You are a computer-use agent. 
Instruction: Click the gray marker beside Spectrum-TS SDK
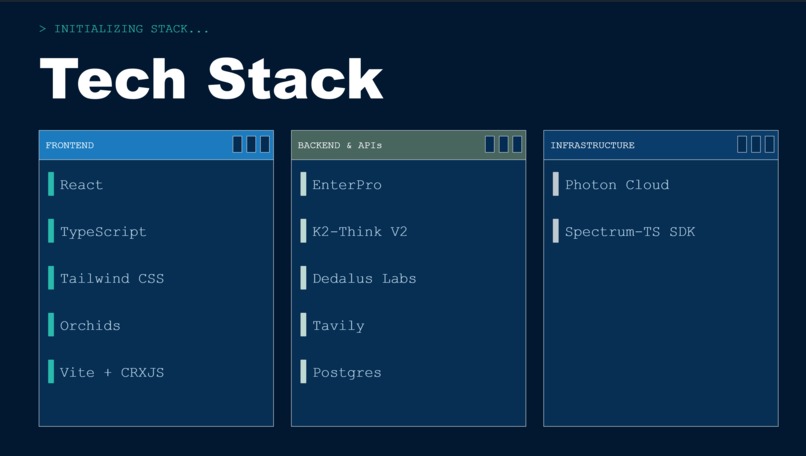click(x=556, y=231)
